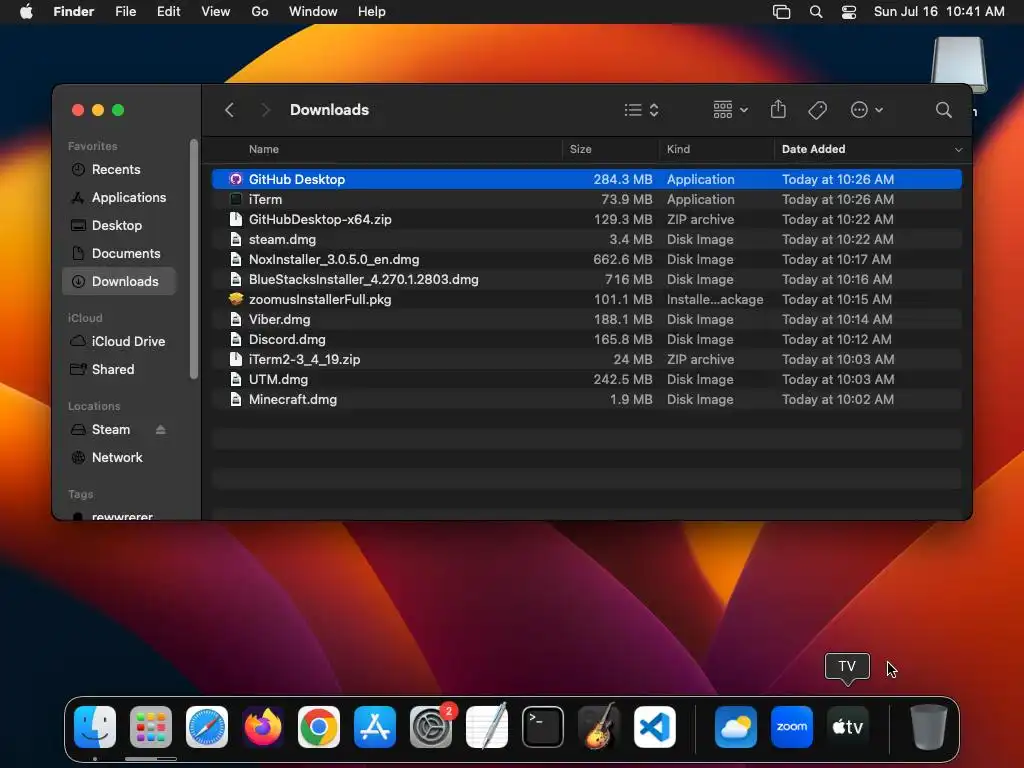The image size is (1024, 768).
Task: Sort by the Kind column header
Action: (678, 149)
